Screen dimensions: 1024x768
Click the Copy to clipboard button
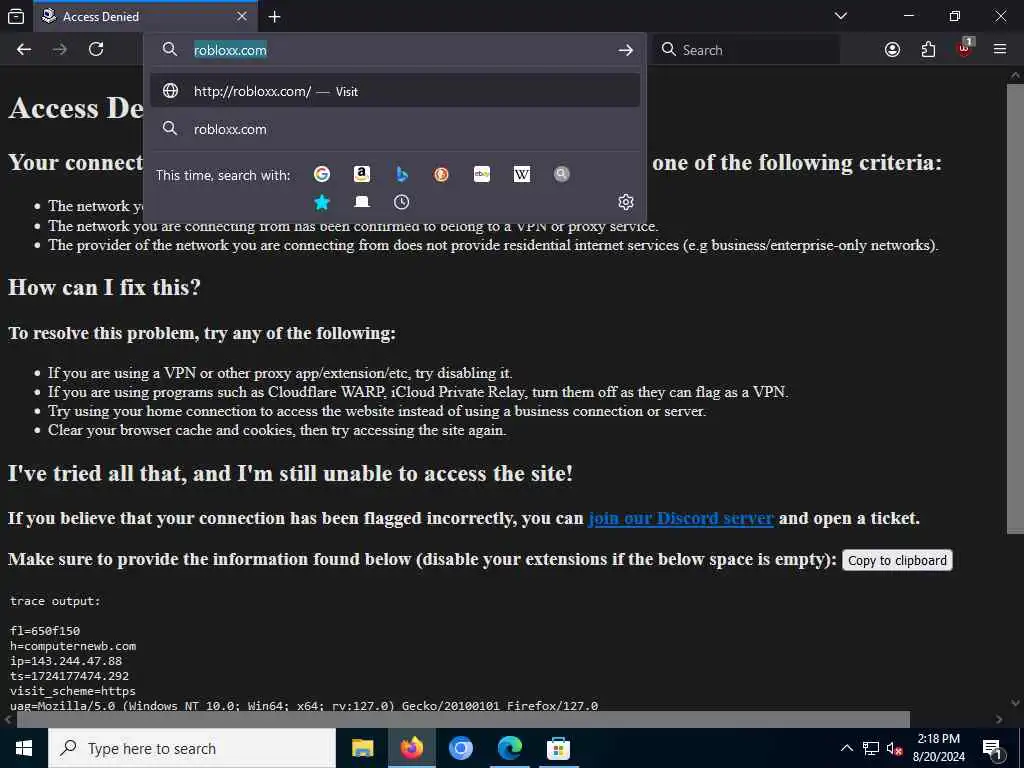coord(897,560)
